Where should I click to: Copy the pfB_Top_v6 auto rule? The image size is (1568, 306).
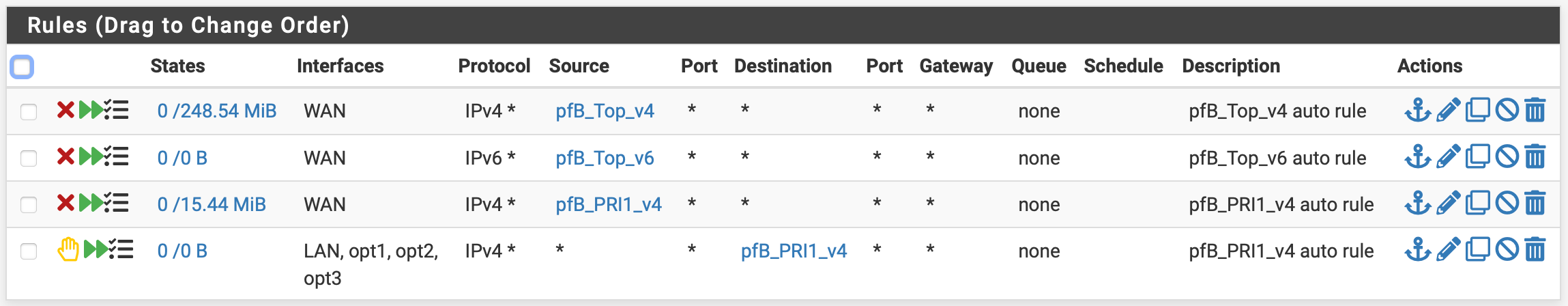tap(1477, 157)
